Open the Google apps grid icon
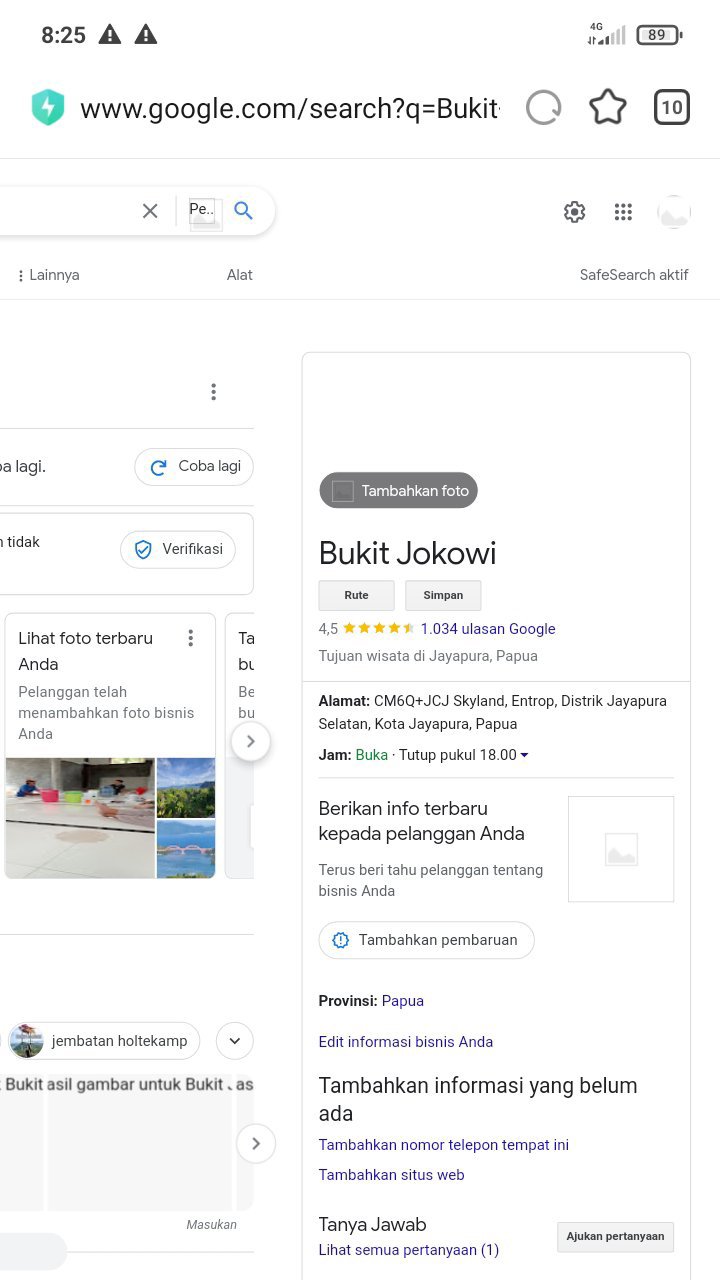This screenshot has height=1280, width=720. point(623,212)
